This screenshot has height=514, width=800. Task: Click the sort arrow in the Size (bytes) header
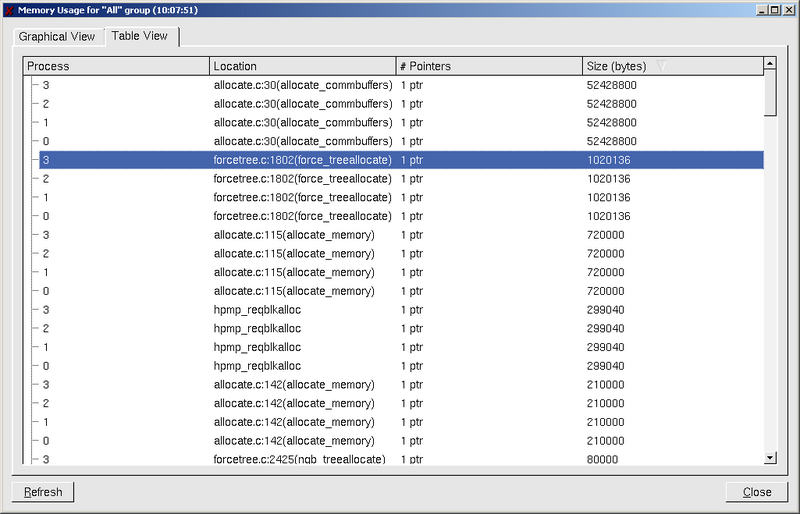pos(662,66)
